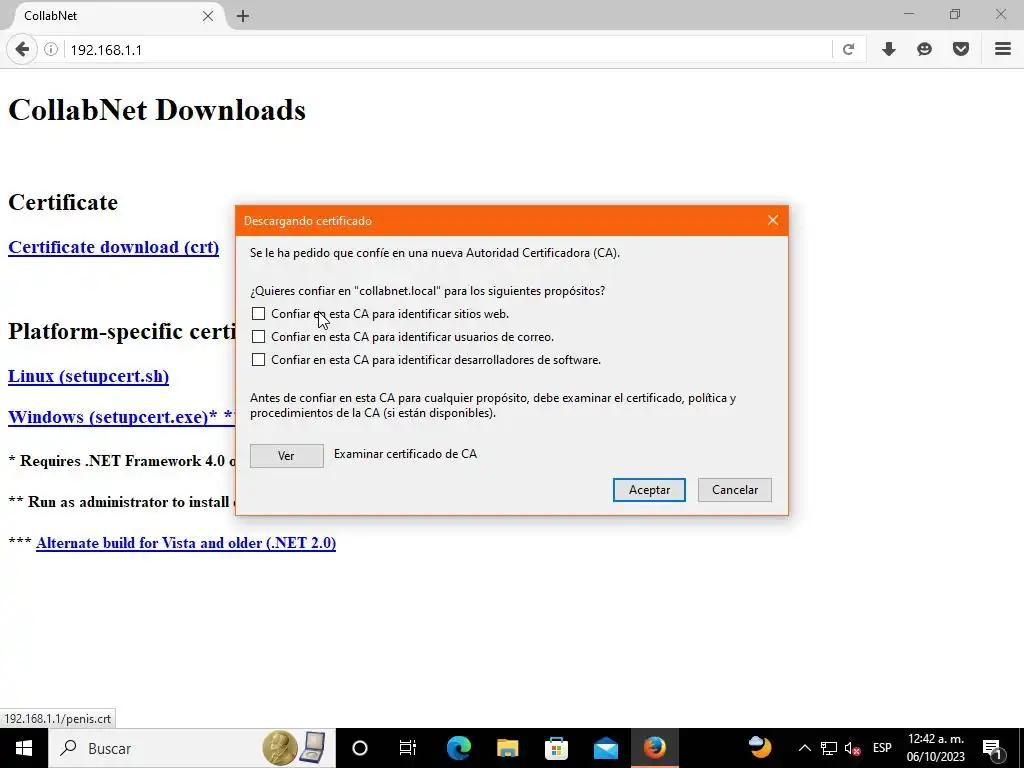Screen dimensions: 1024x768
Task: Click the Aceptar button in the dialog
Action: (x=649, y=490)
